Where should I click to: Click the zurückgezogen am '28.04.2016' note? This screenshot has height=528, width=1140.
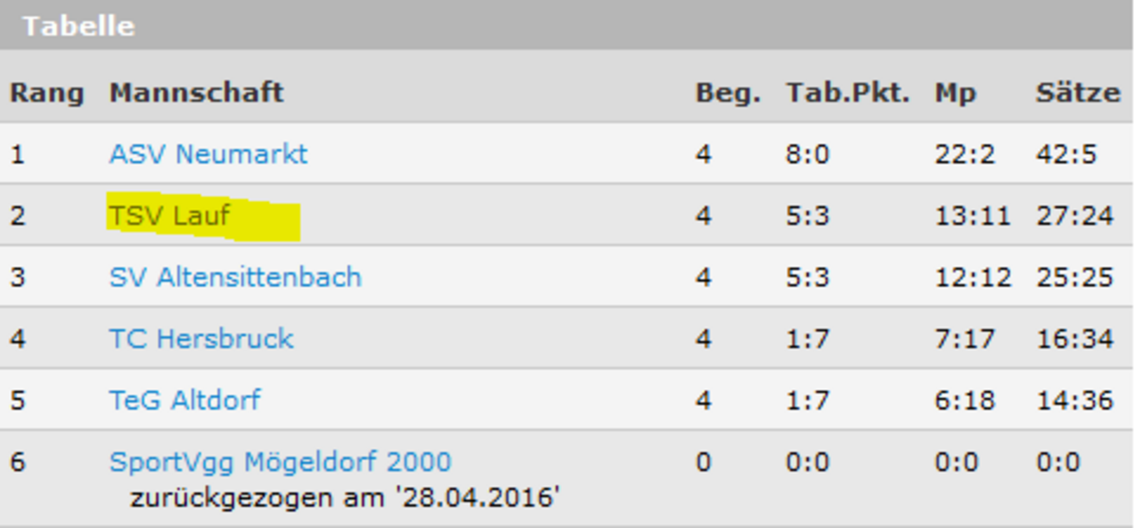pos(345,496)
